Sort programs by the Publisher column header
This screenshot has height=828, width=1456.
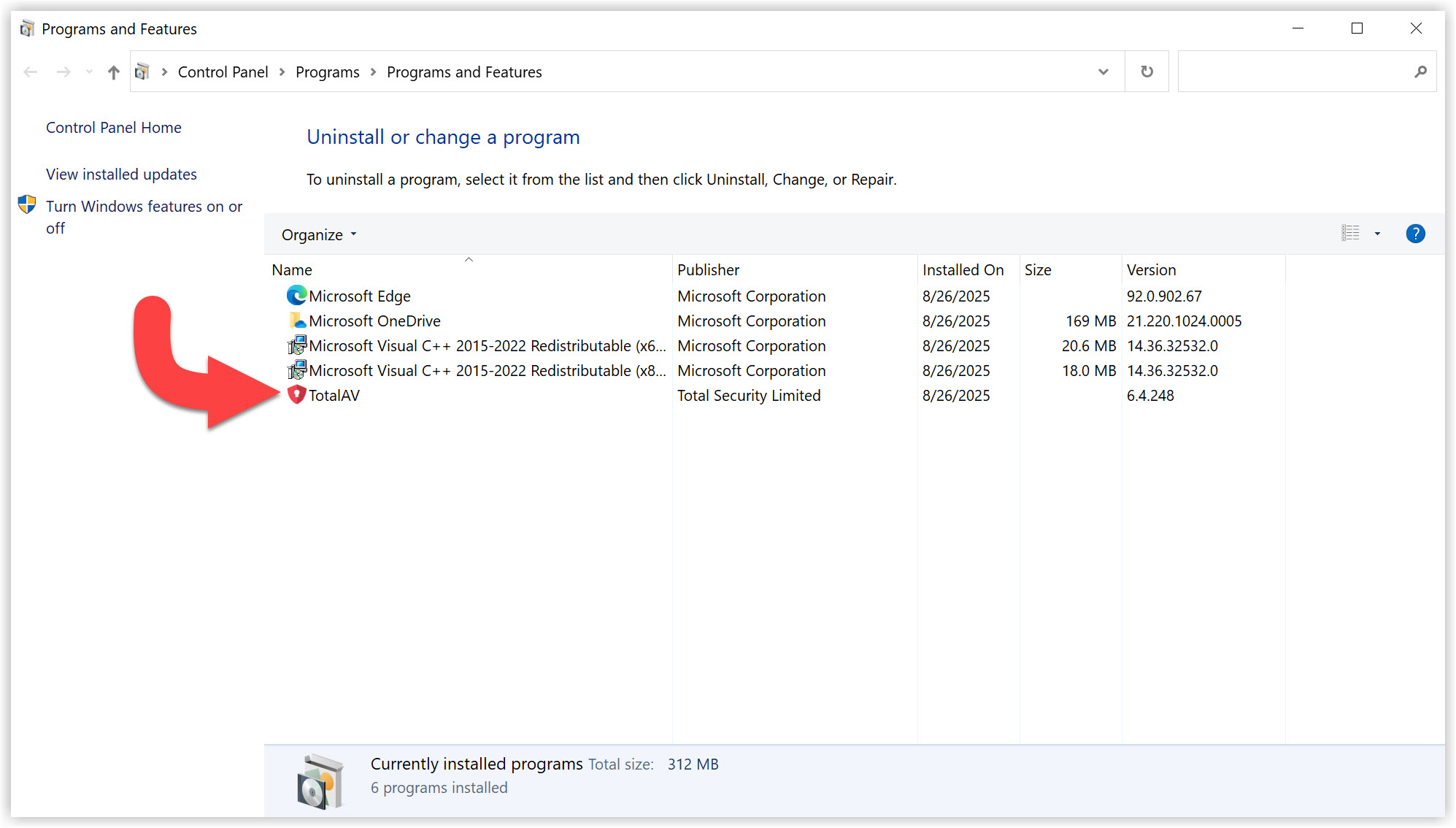click(708, 270)
